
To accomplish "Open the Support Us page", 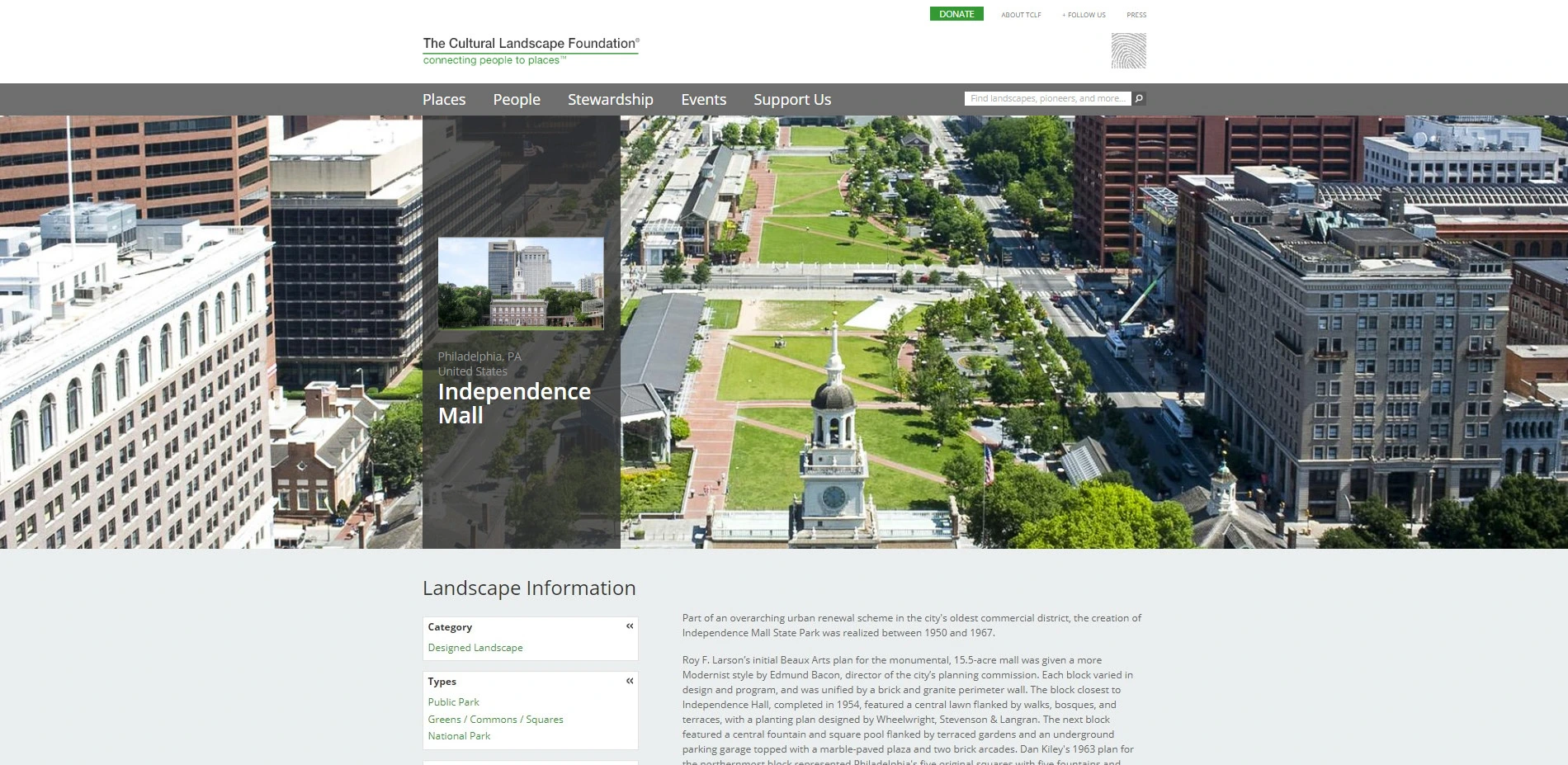I will tap(791, 99).
